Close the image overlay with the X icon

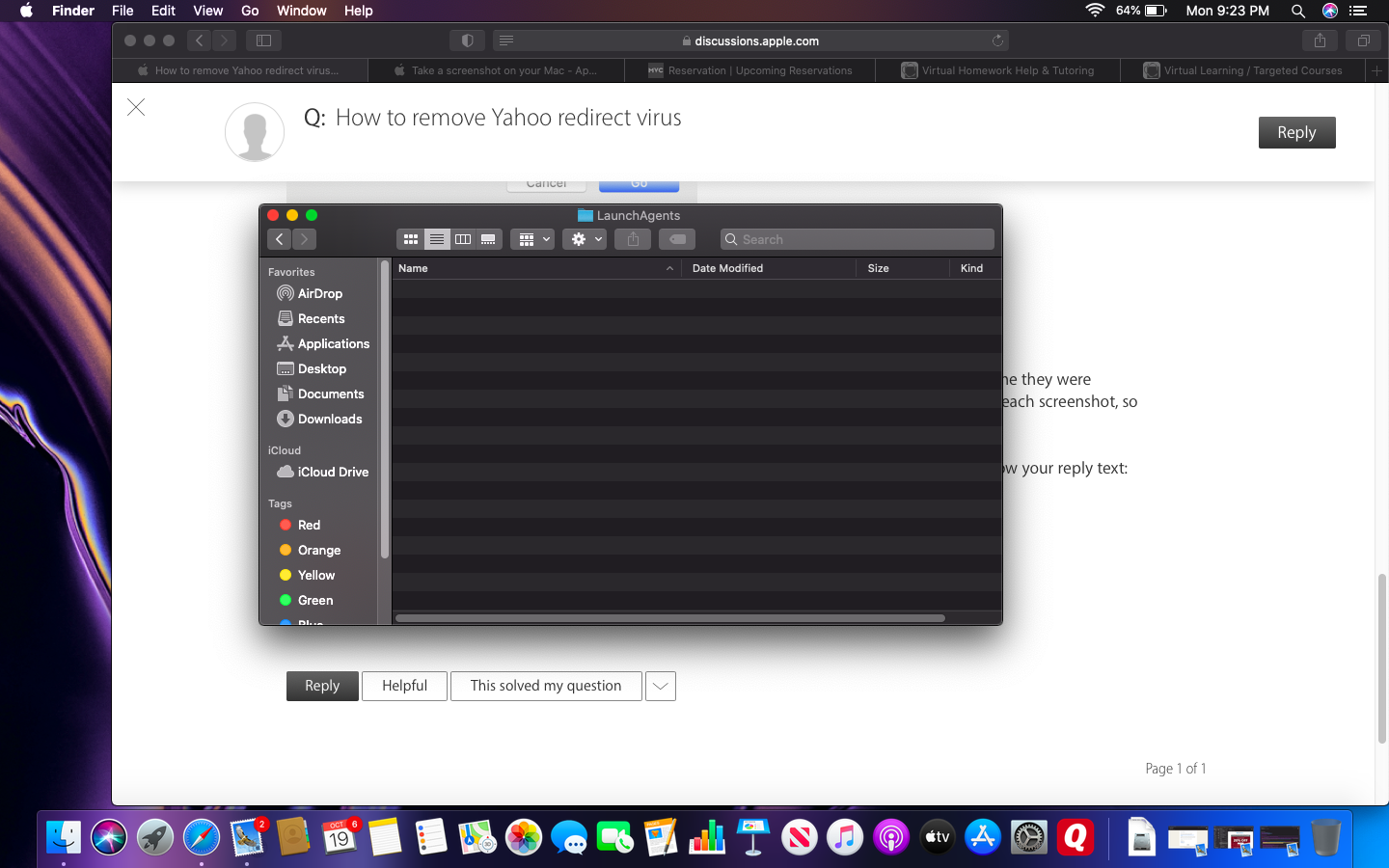pos(136,107)
